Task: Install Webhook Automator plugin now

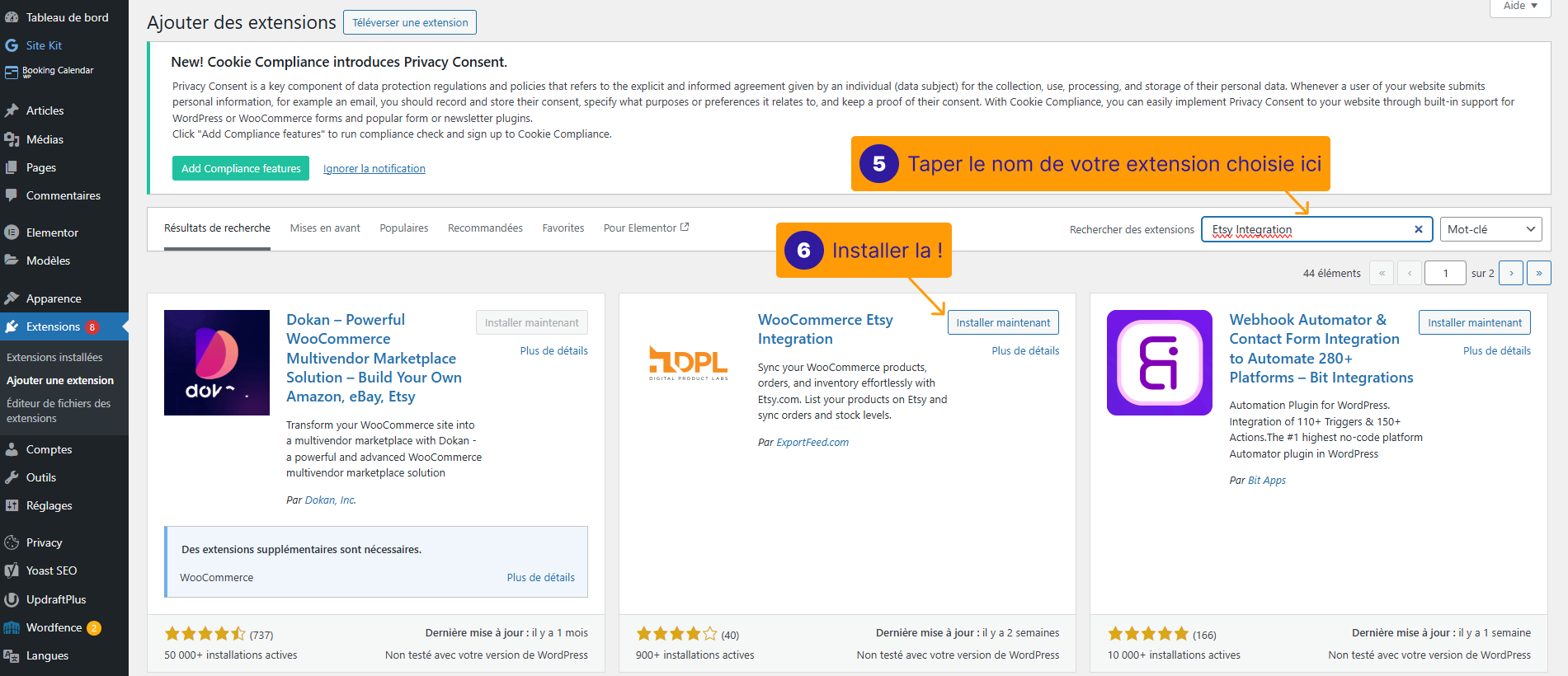Action: pyautogui.click(x=1475, y=322)
